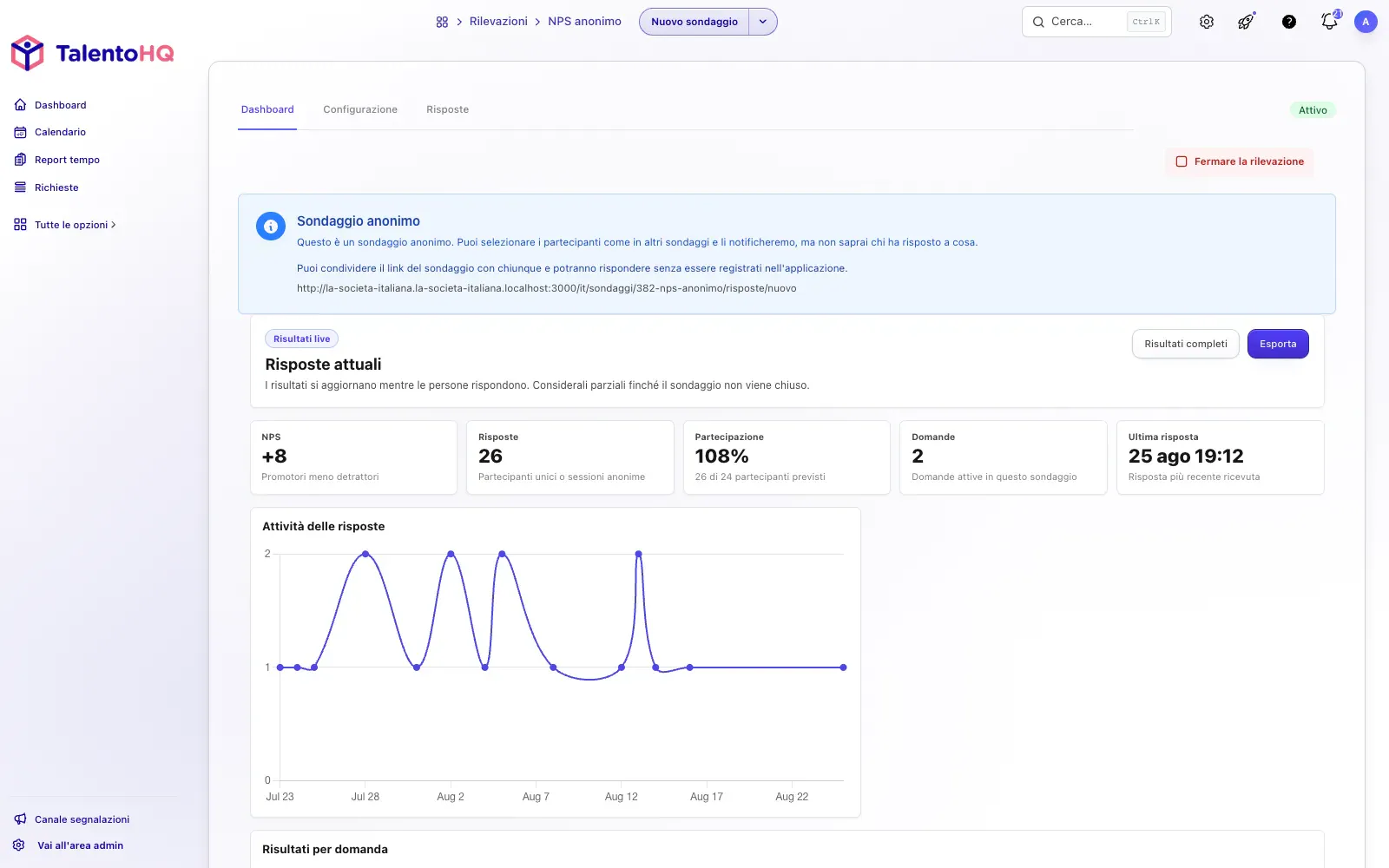Open the Rilevazioni breadcrumb link

498,22
